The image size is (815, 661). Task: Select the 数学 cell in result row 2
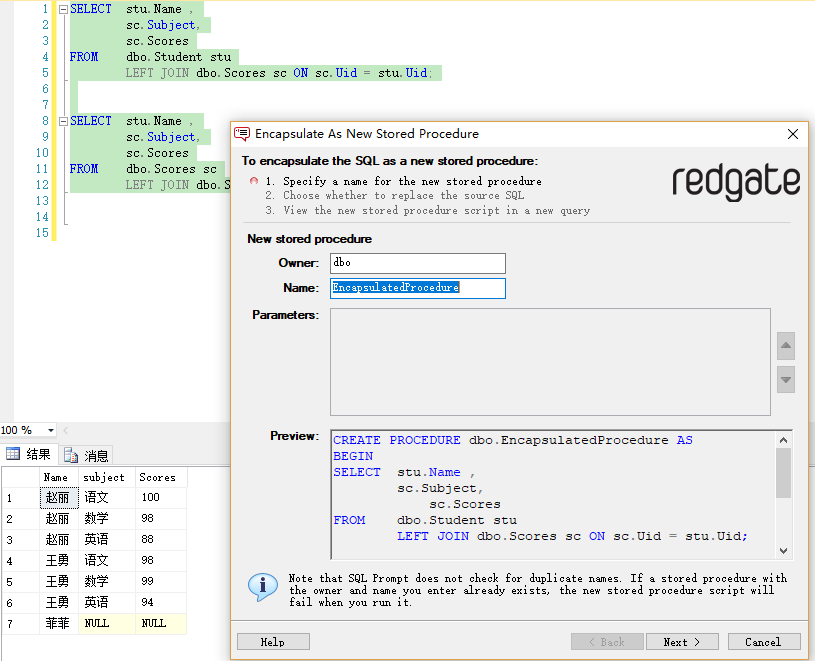(107, 518)
